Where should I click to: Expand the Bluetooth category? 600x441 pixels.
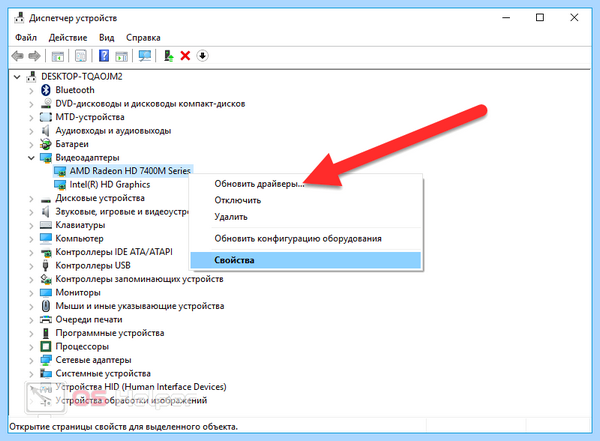click(31, 90)
